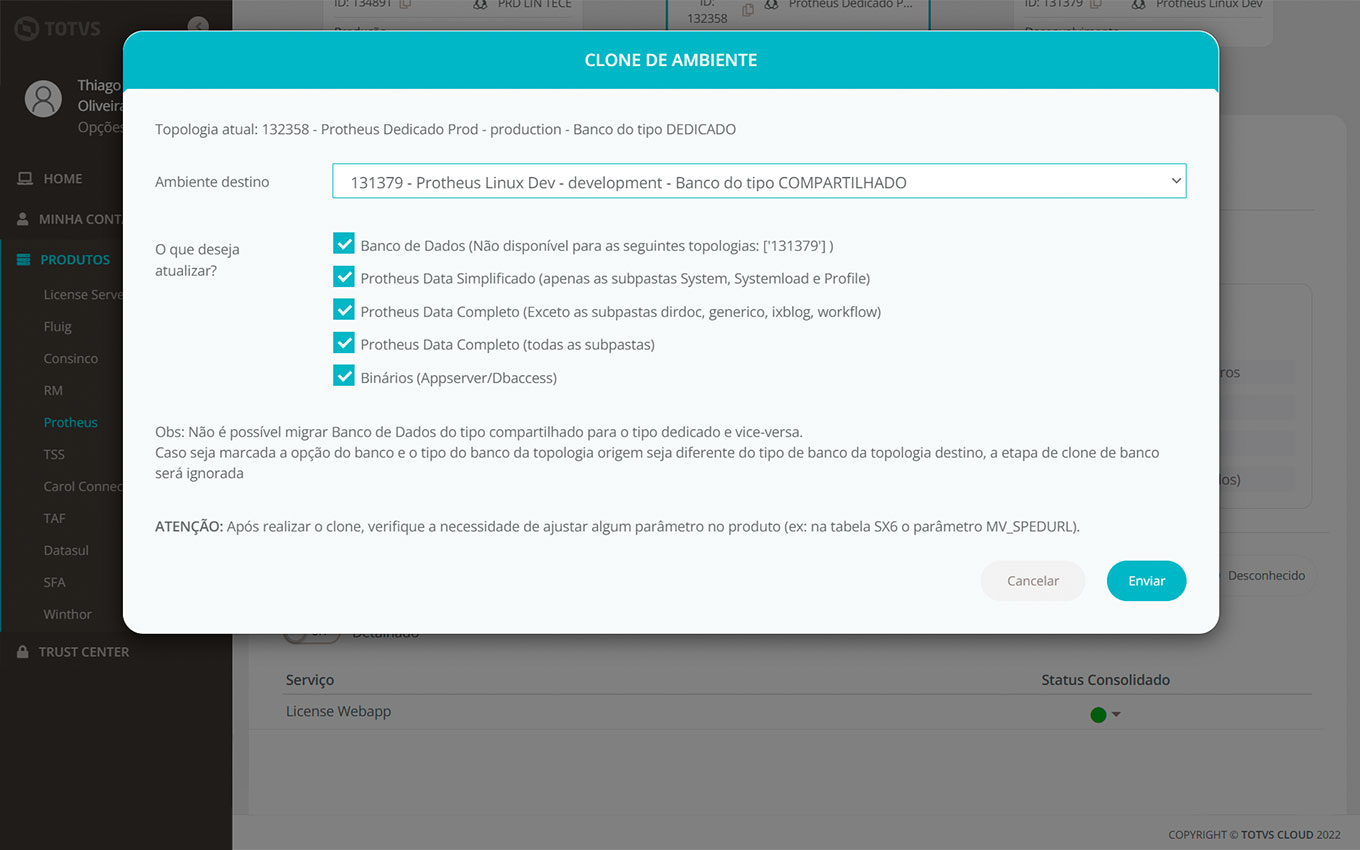Click the Cancelar button
The height and width of the screenshot is (850, 1360).
[x=1033, y=581]
